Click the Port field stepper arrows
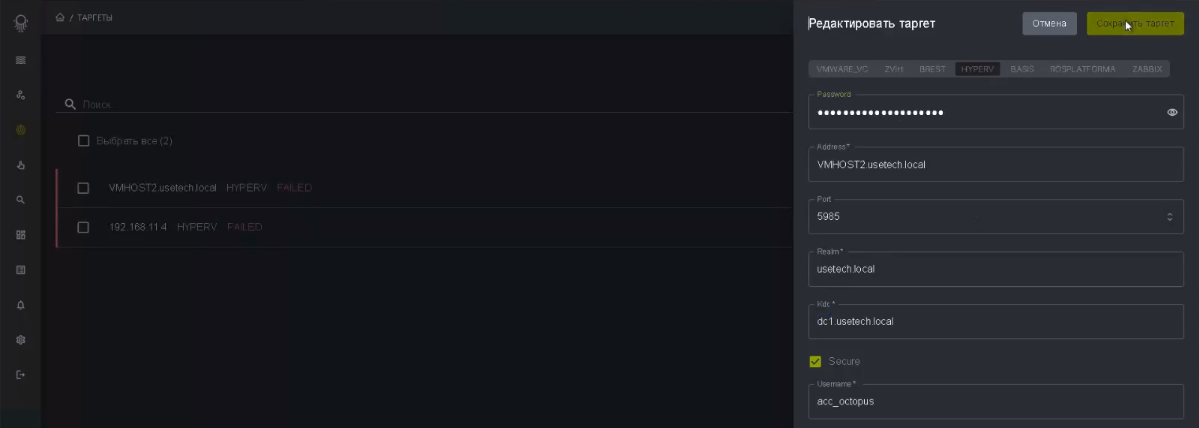Viewport: 1199px width, 428px height. pyautogui.click(x=1169, y=217)
